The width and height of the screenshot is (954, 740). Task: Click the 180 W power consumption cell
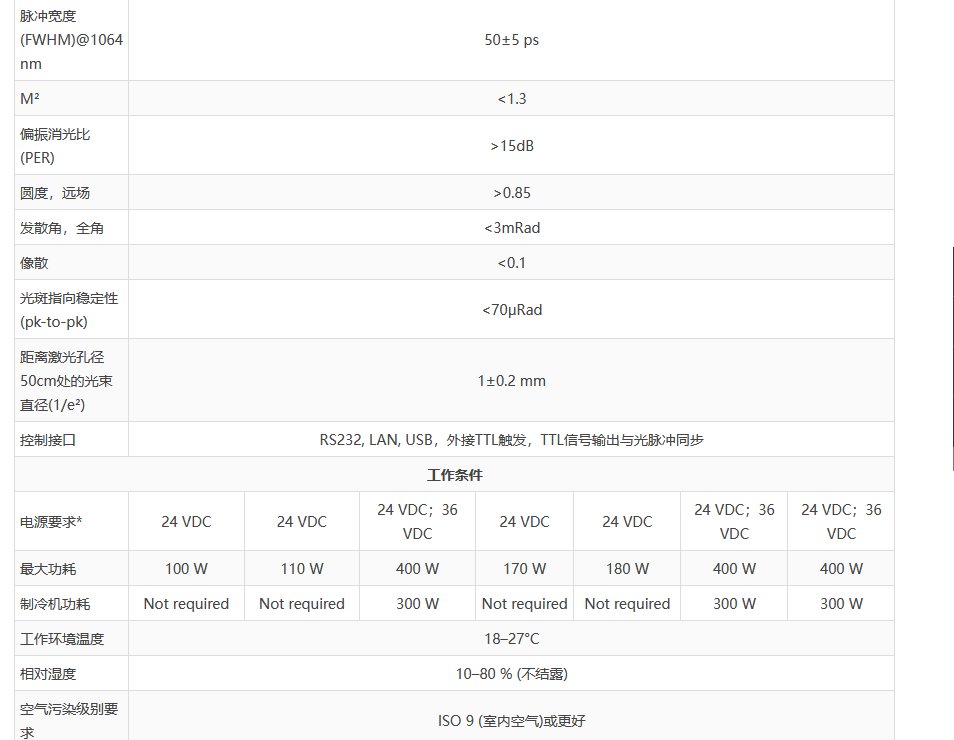click(627, 569)
